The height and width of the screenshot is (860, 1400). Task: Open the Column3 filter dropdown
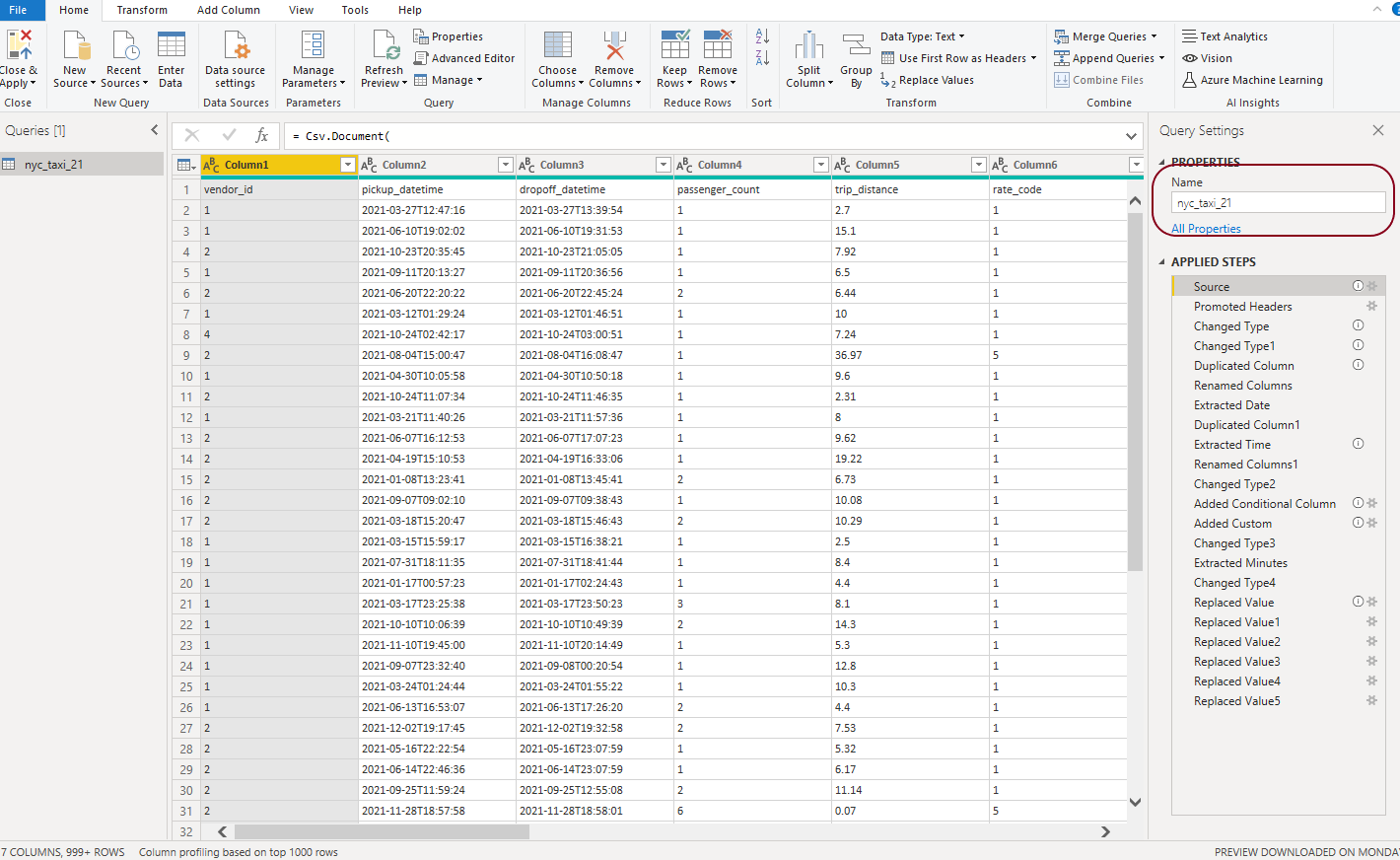pyautogui.click(x=664, y=165)
